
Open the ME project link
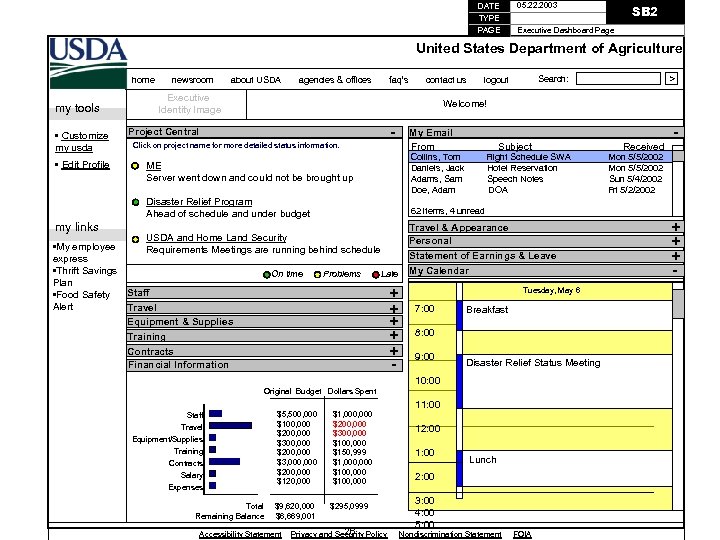point(153,166)
